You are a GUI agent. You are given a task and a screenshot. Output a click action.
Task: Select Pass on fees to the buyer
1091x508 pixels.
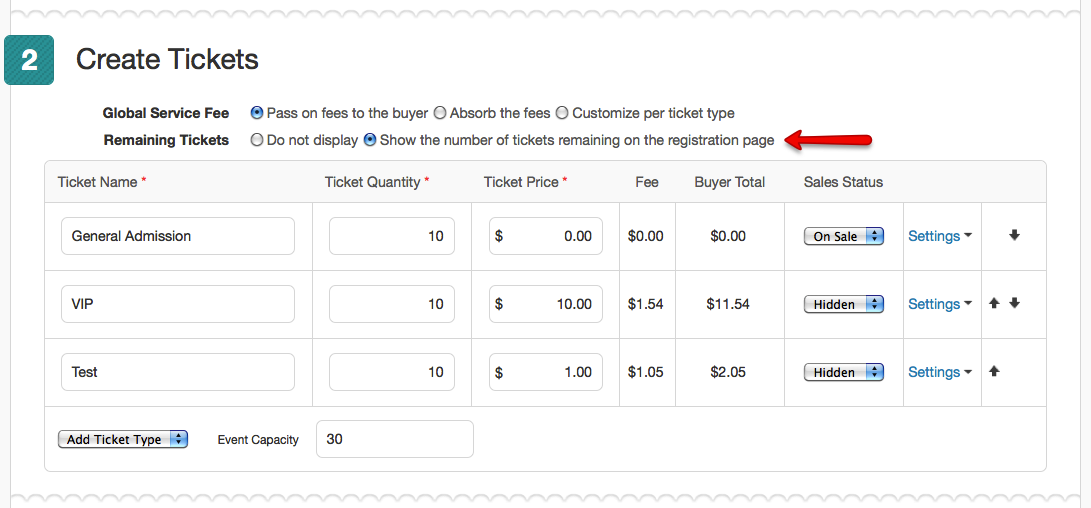pyautogui.click(x=257, y=113)
